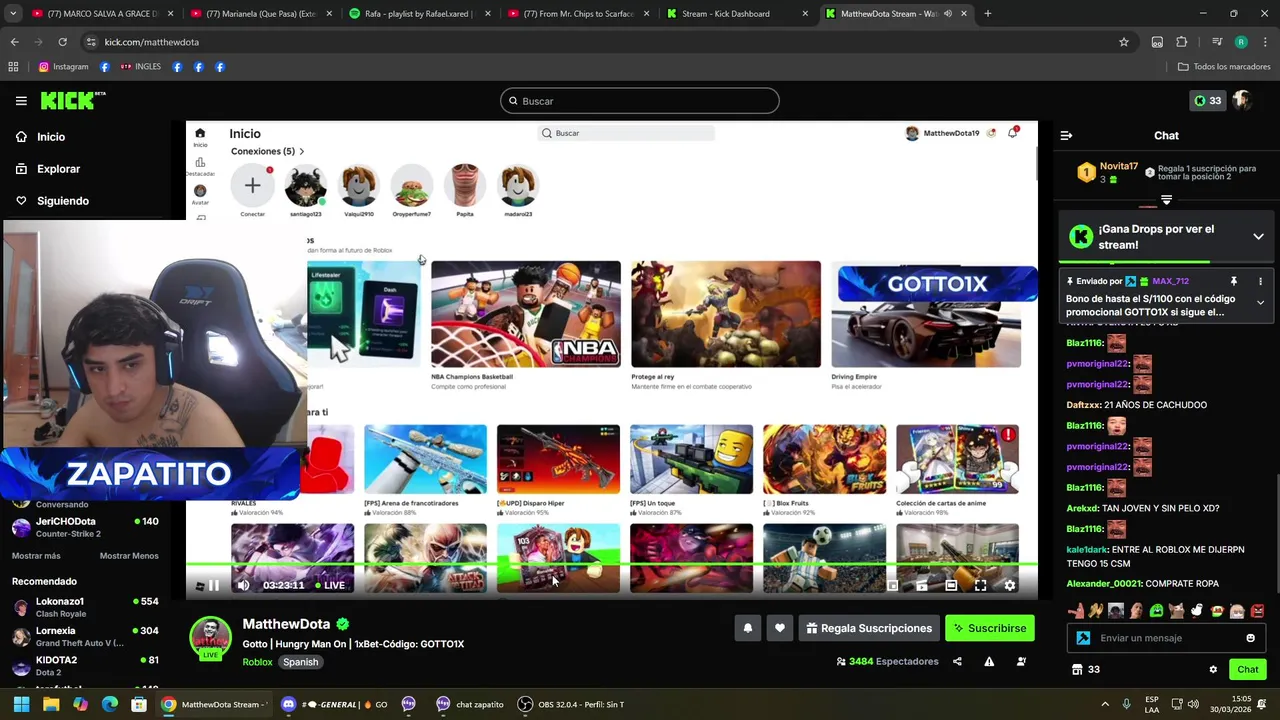Open Todos los marcadores folder

tap(1224, 67)
